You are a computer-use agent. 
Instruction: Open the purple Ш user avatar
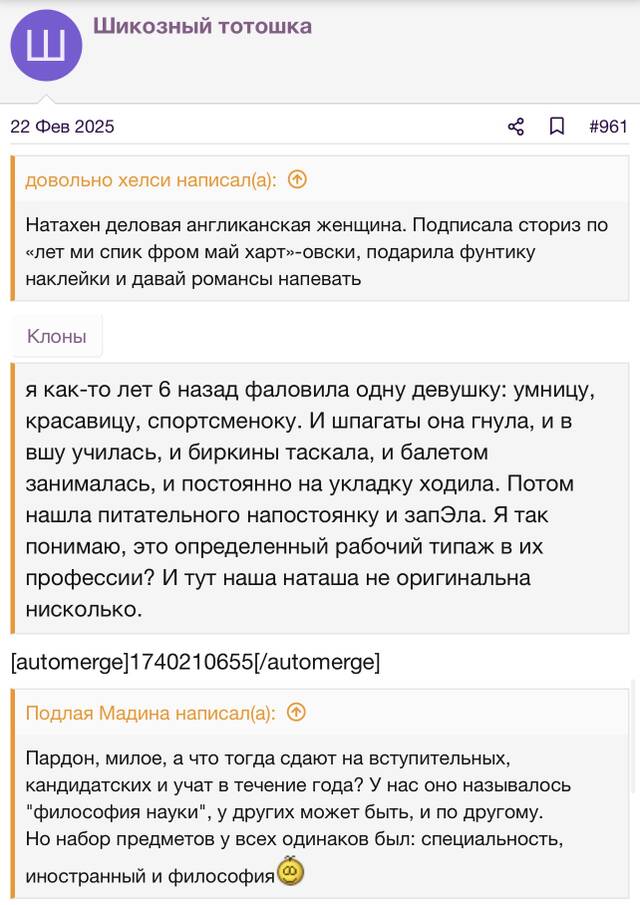pos(46,45)
